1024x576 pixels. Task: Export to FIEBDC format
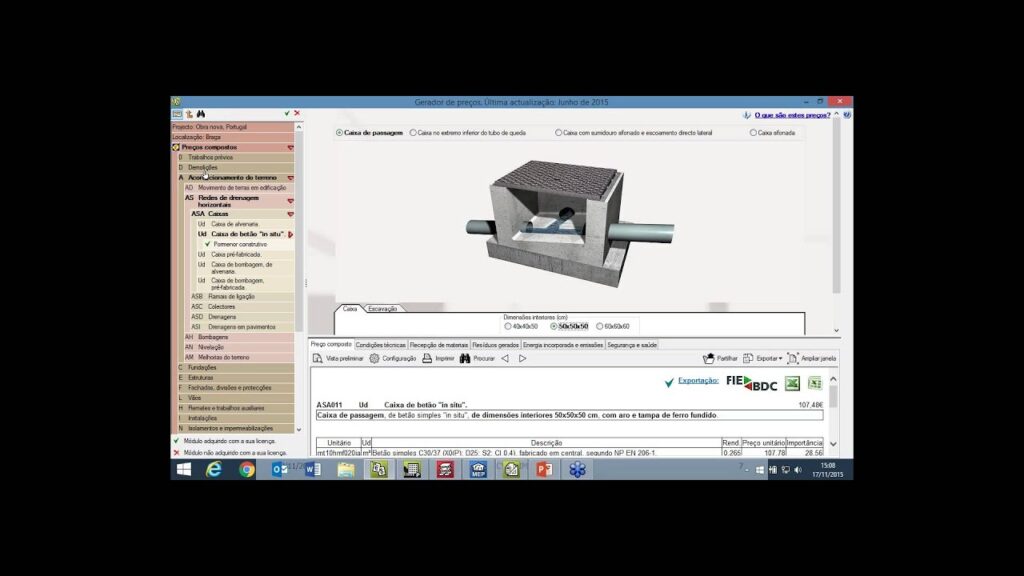click(x=751, y=383)
